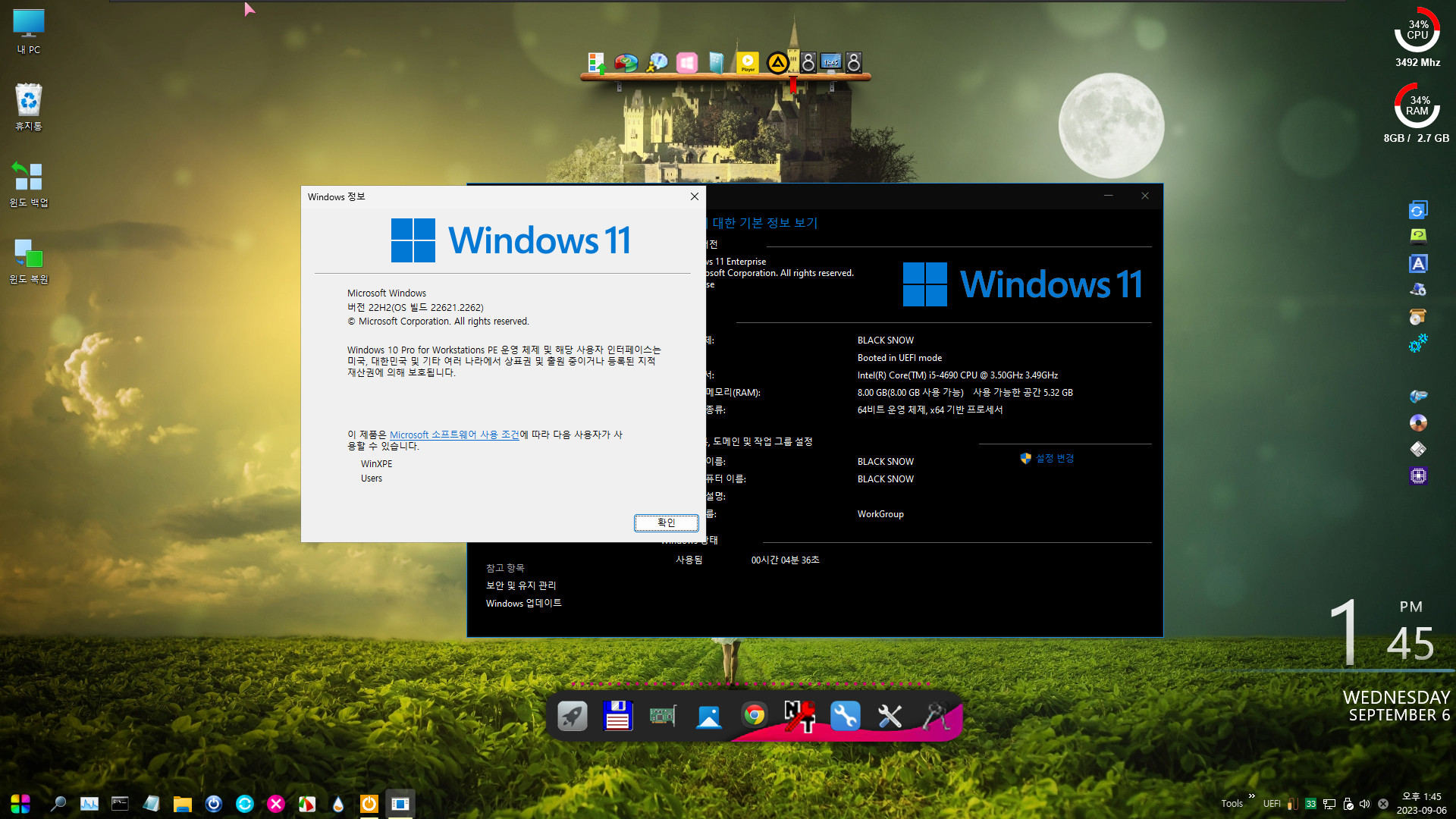Click the USB safely remove tray icon

click(1348, 804)
